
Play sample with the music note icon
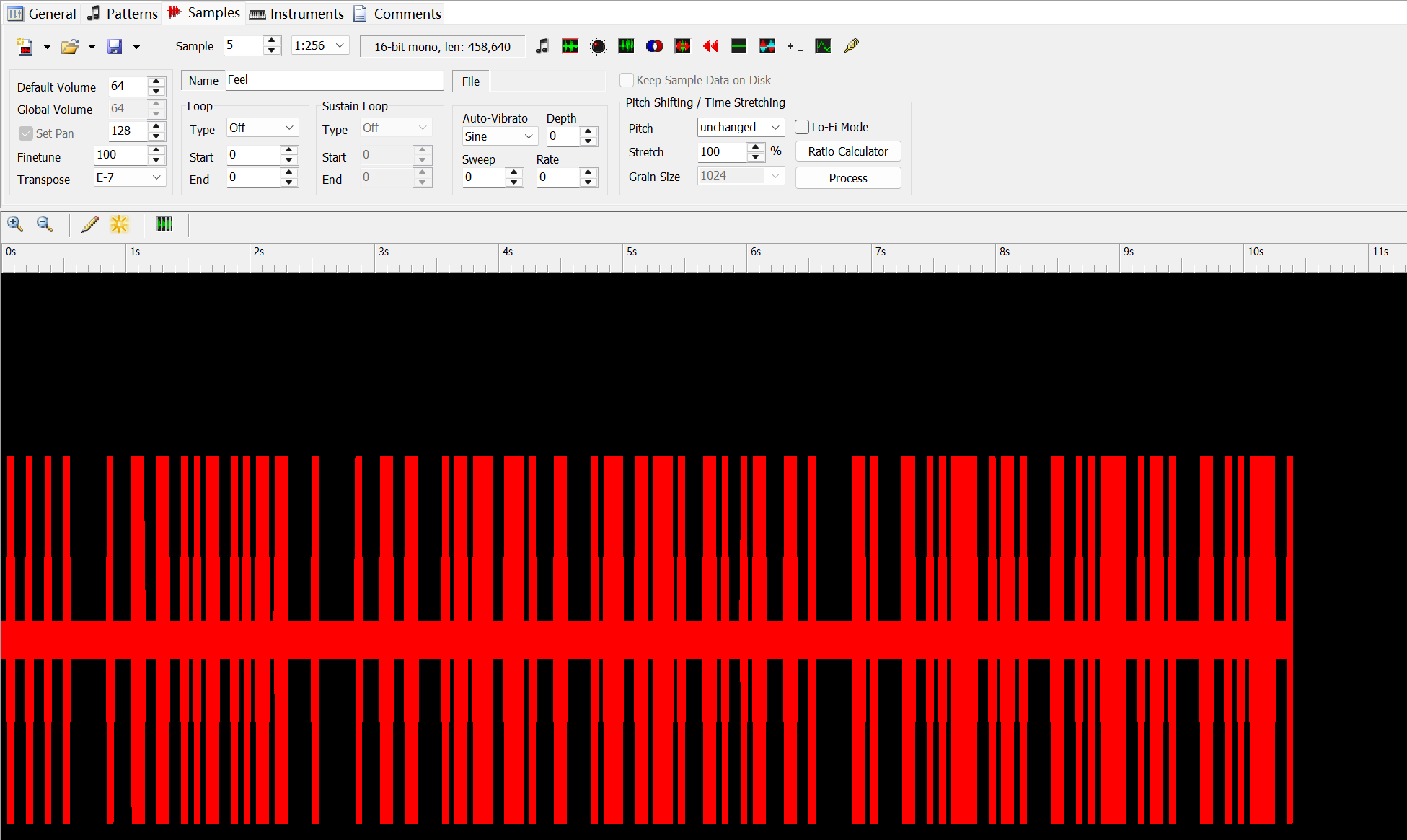click(542, 46)
